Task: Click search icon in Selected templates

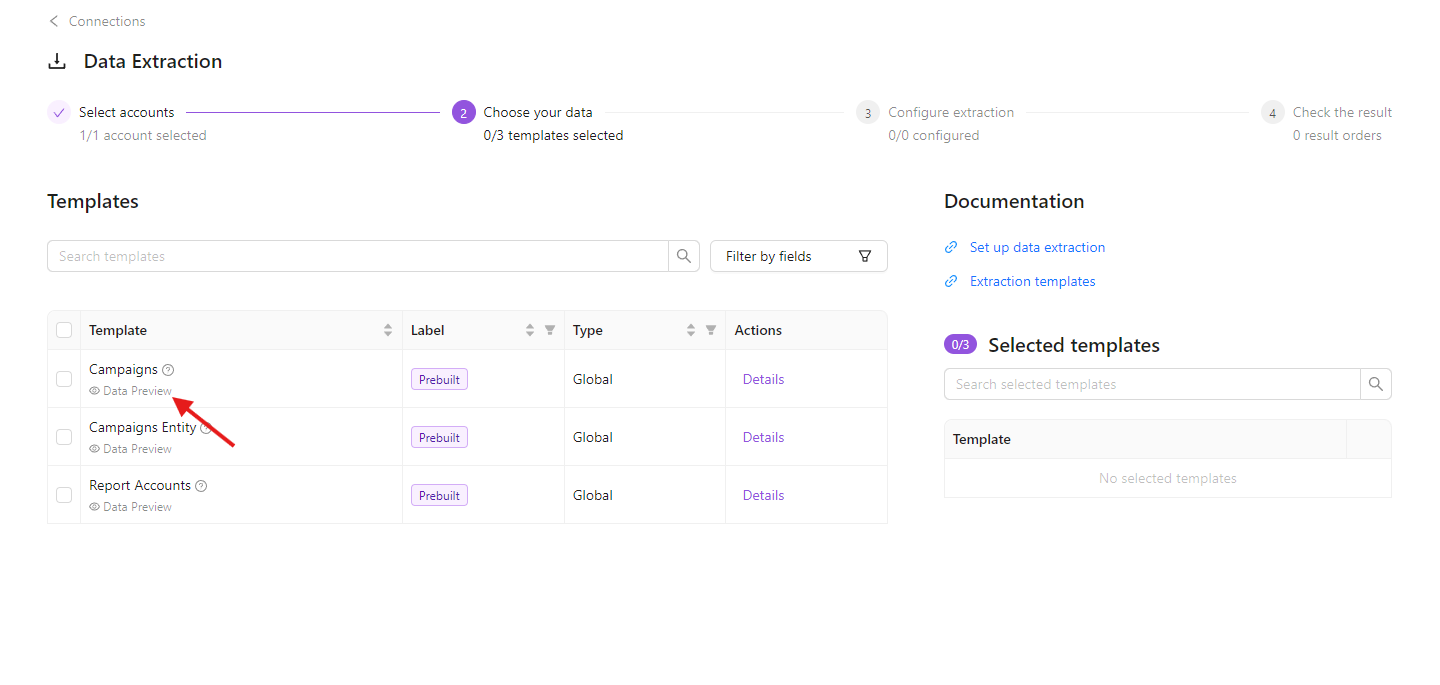Action: tap(1375, 384)
